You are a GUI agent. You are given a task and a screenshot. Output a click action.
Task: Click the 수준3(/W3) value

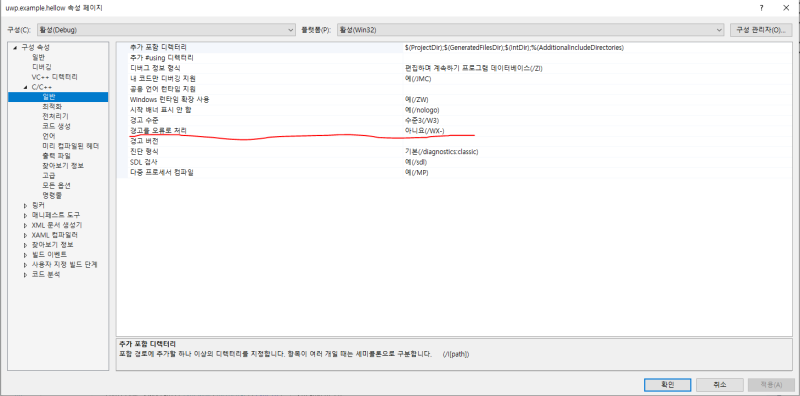(x=421, y=120)
